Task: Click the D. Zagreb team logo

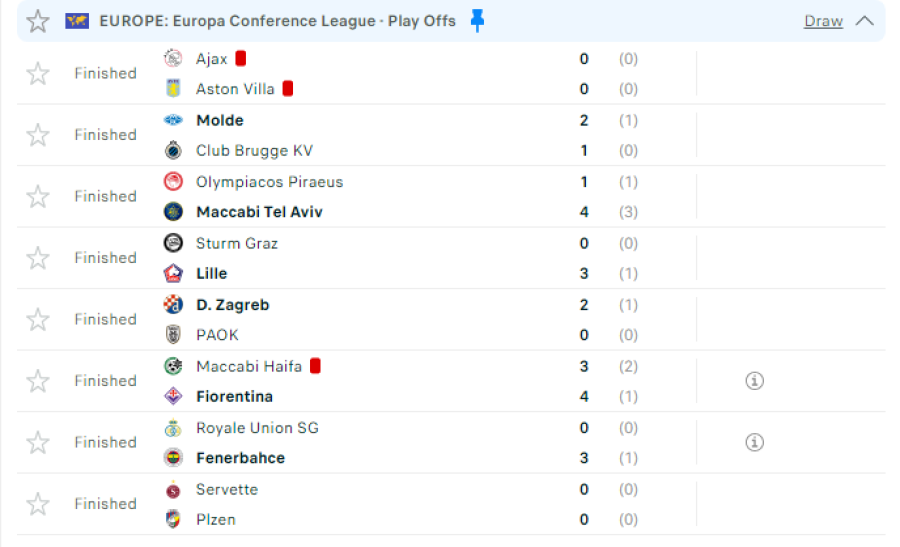Action: pyautogui.click(x=173, y=304)
